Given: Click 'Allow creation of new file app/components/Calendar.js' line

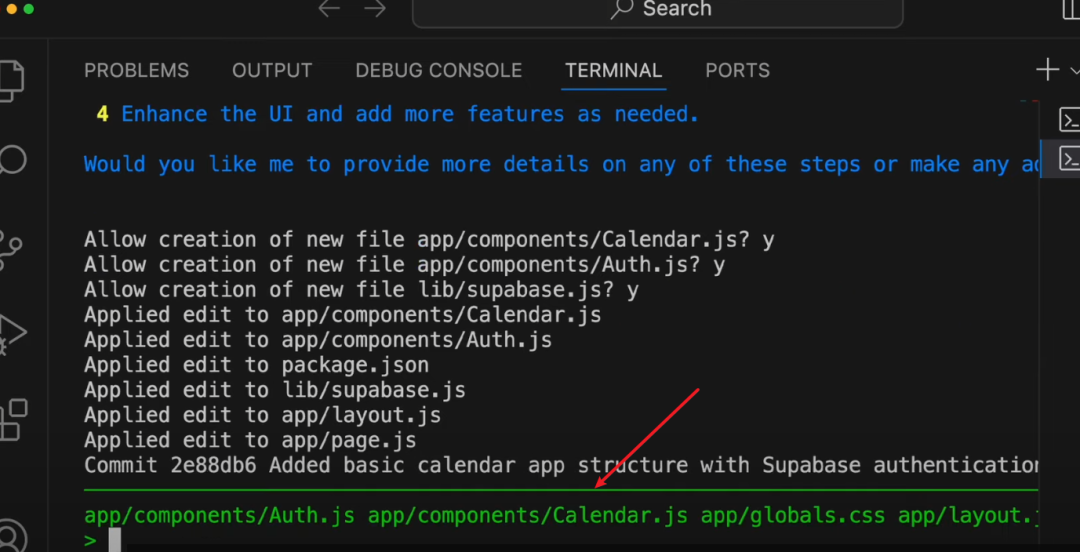Looking at the screenshot, I should pyautogui.click(x=429, y=239).
